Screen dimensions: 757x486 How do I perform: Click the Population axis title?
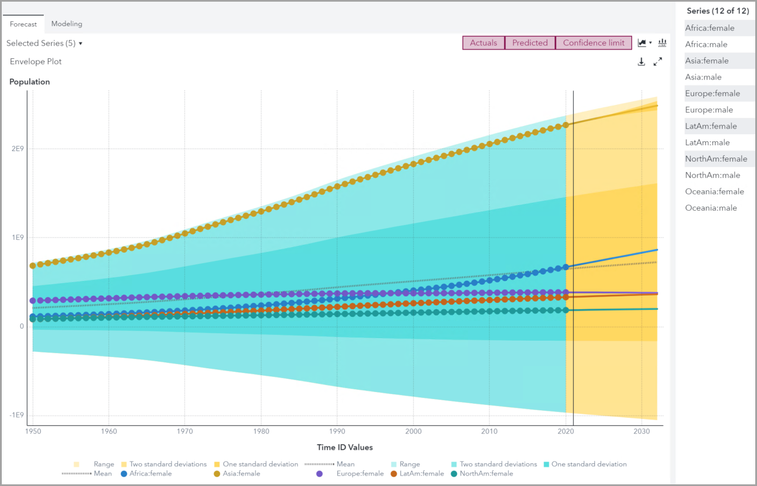tap(29, 82)
